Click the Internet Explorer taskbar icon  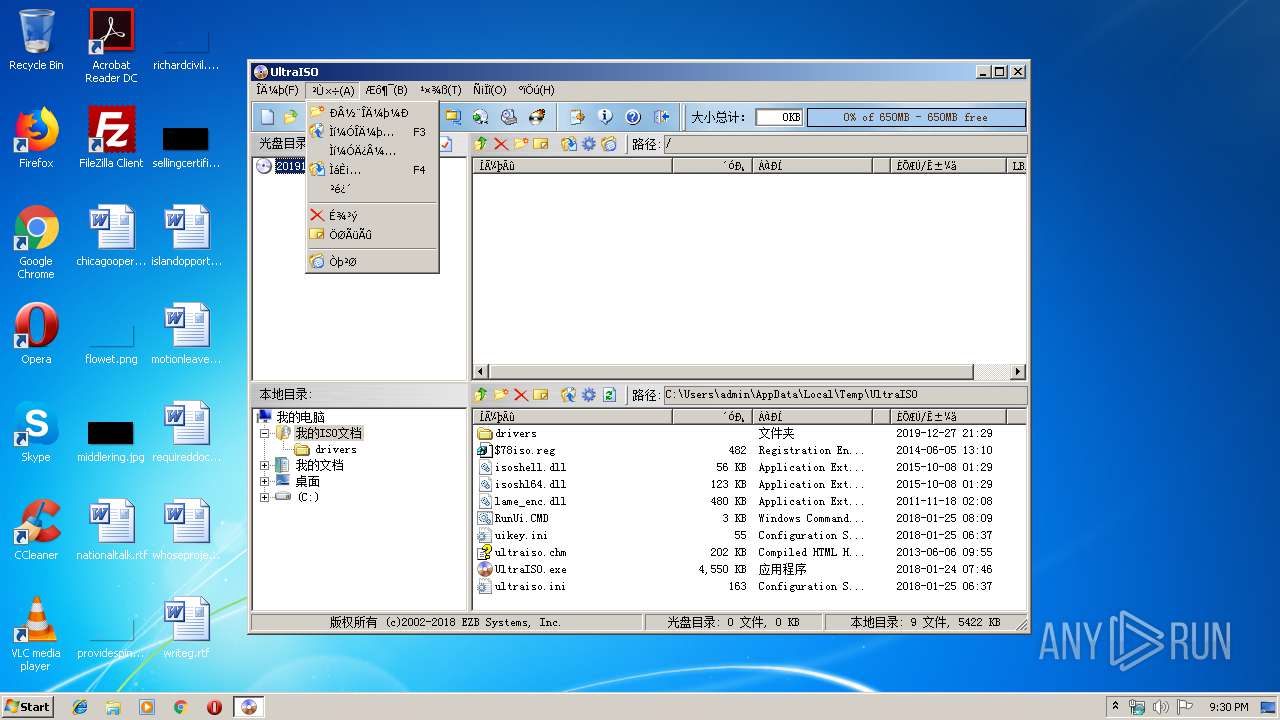(x=80, y=707)
